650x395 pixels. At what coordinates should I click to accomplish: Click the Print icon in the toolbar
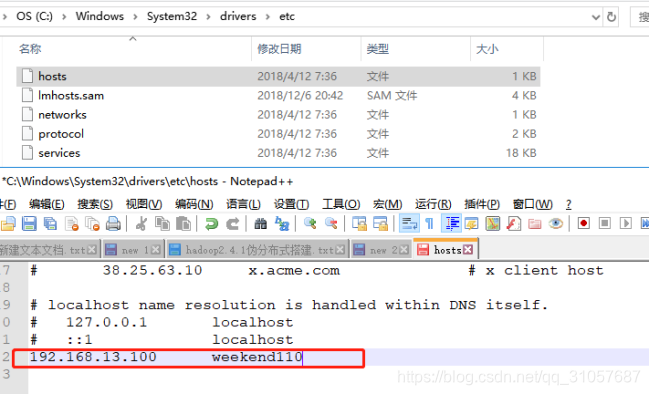(113, 224)
